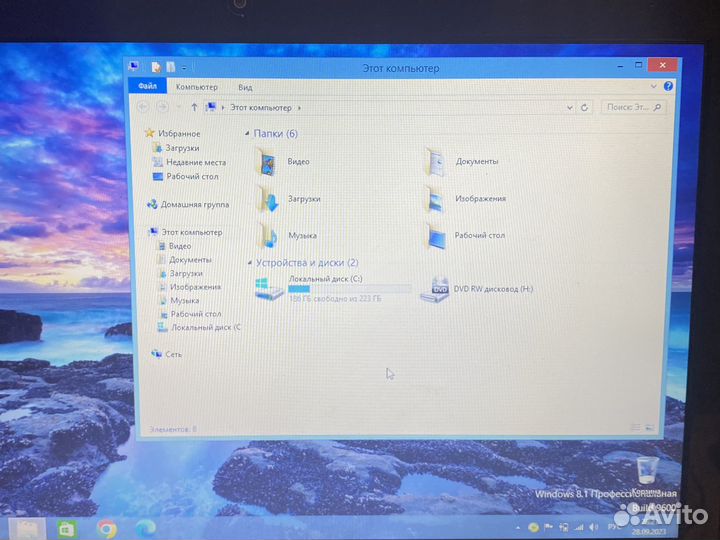This screenshot has width=720, height=540.
Task: Open Customize Quick Access Toolbar dropdown
Action: coord(184,68)
